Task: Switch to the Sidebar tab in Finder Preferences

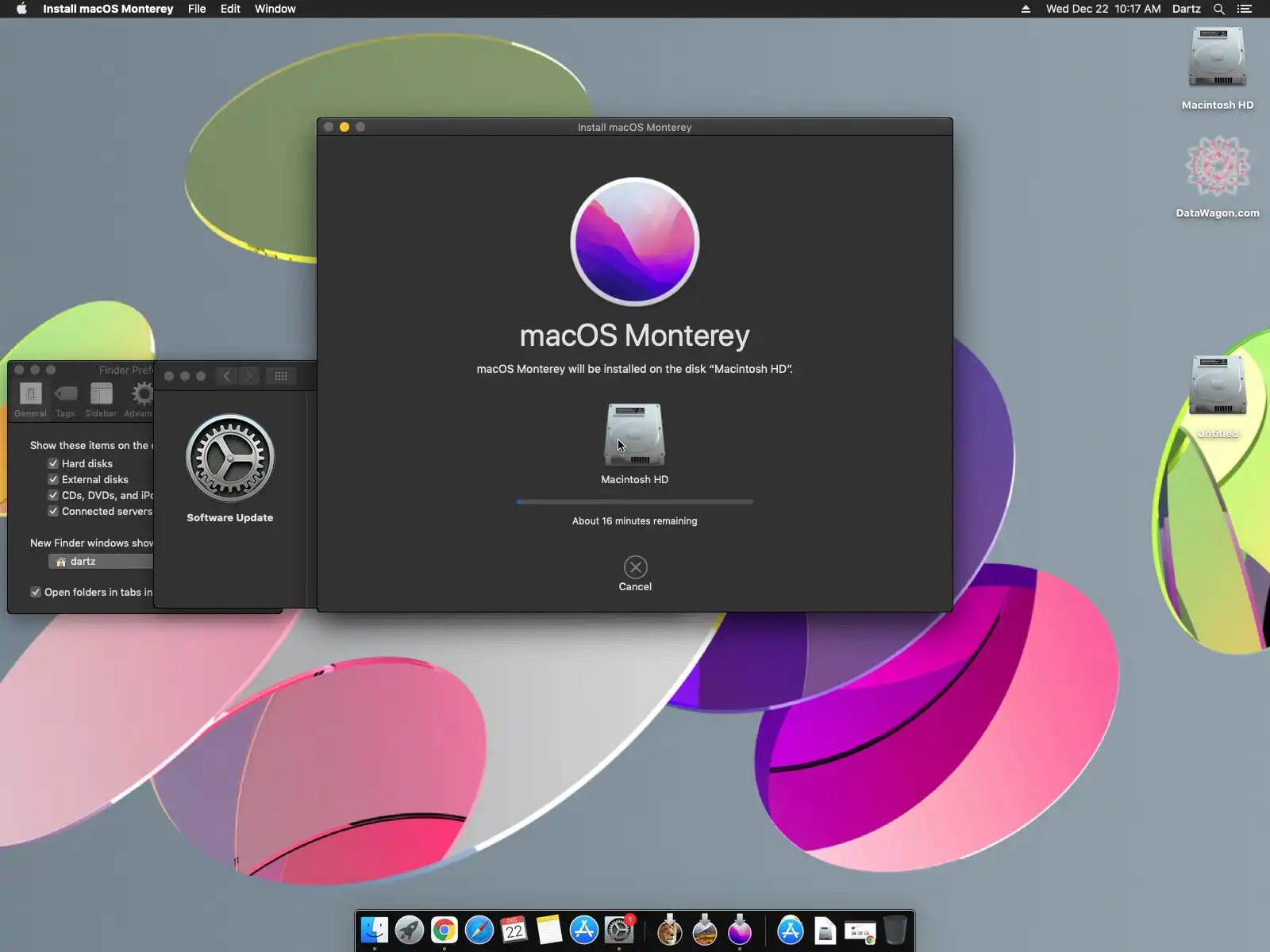Action: pos(101,399)
